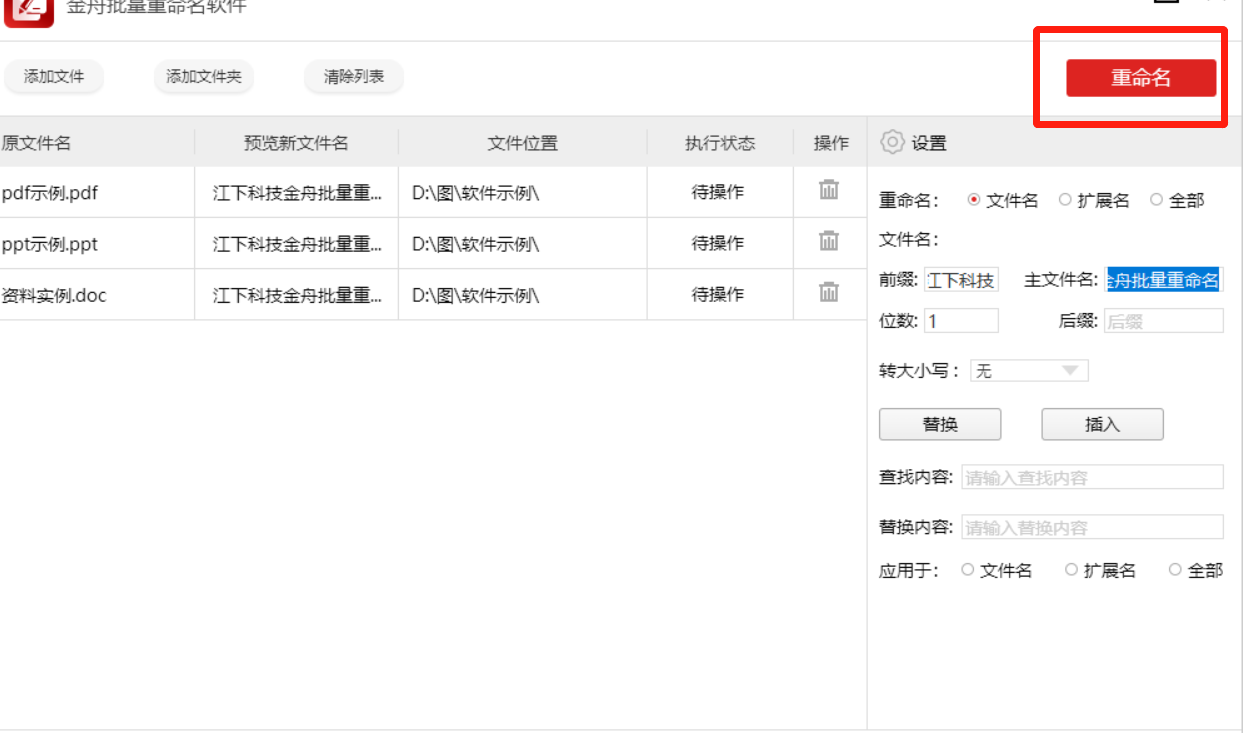Image resolution: width=1243 pixels, height=733 pixels.
Task: Click 文件位置 column header
Action: pyautogui.click(x=522, y=142)
